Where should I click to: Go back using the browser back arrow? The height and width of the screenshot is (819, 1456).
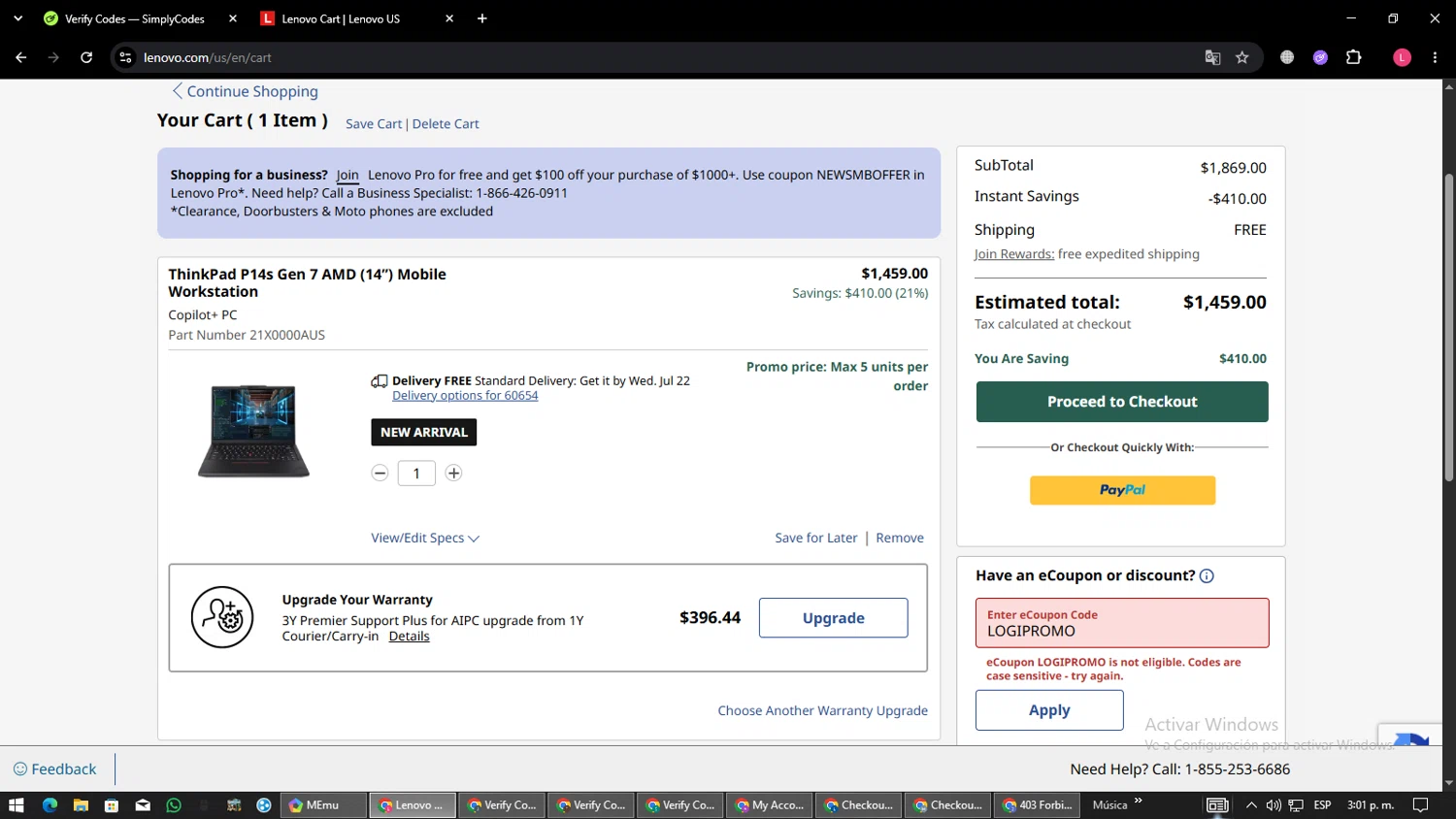click(20, 57)
